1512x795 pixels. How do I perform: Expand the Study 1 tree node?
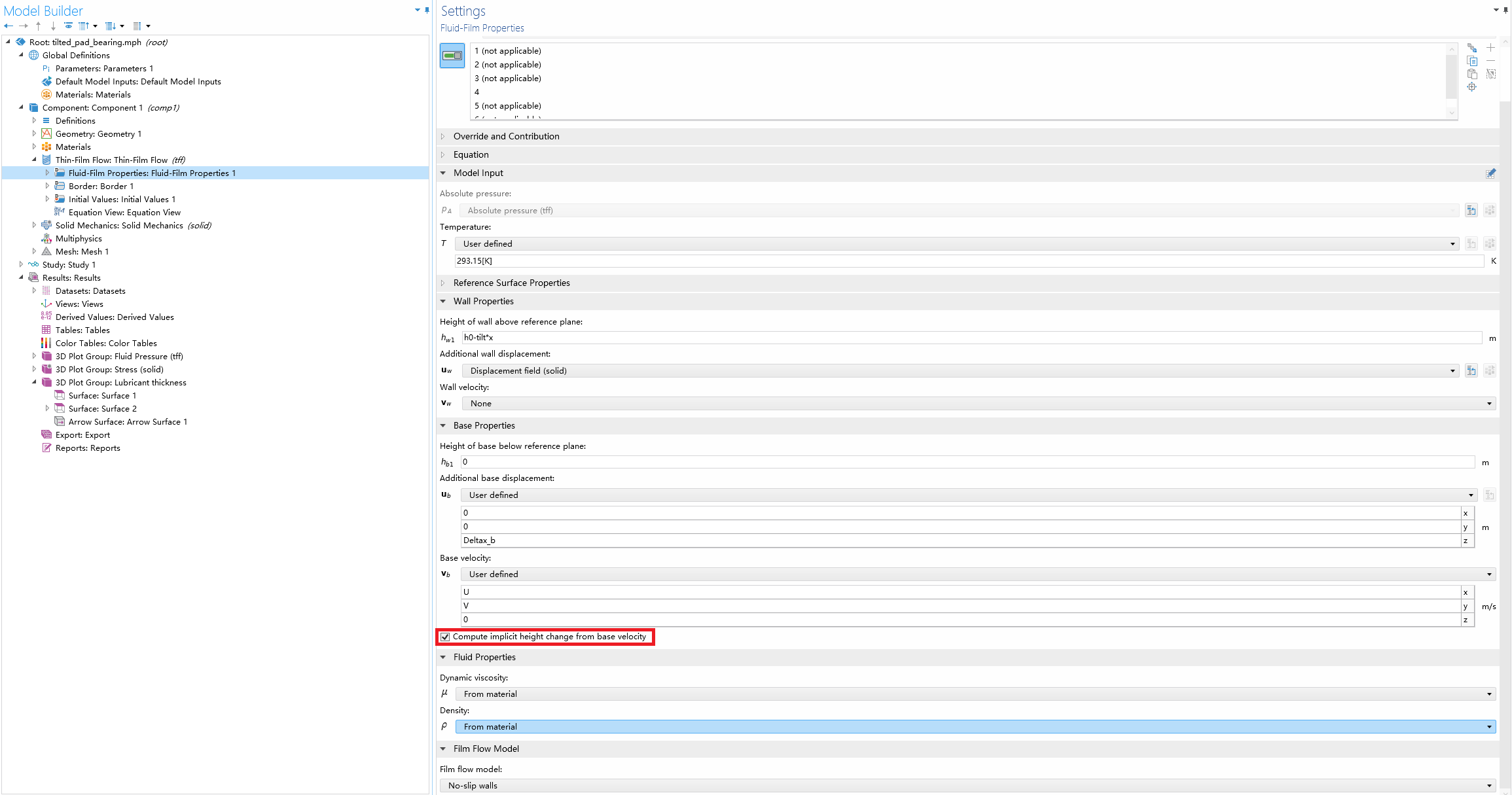[21, 264]
